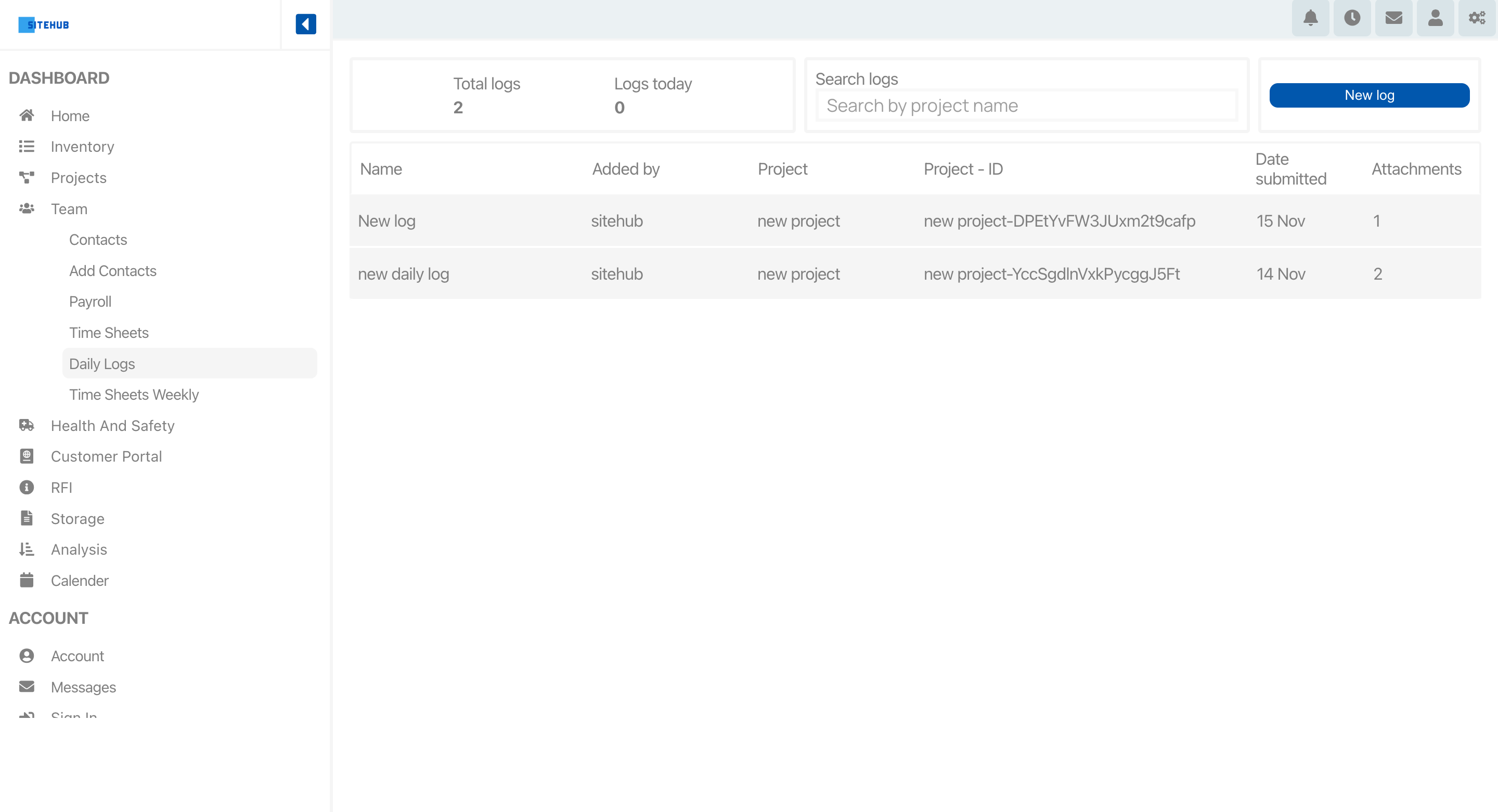Click the Team section icon
Viewport: 1498px width, 812px height.
(x=26, y=208)
